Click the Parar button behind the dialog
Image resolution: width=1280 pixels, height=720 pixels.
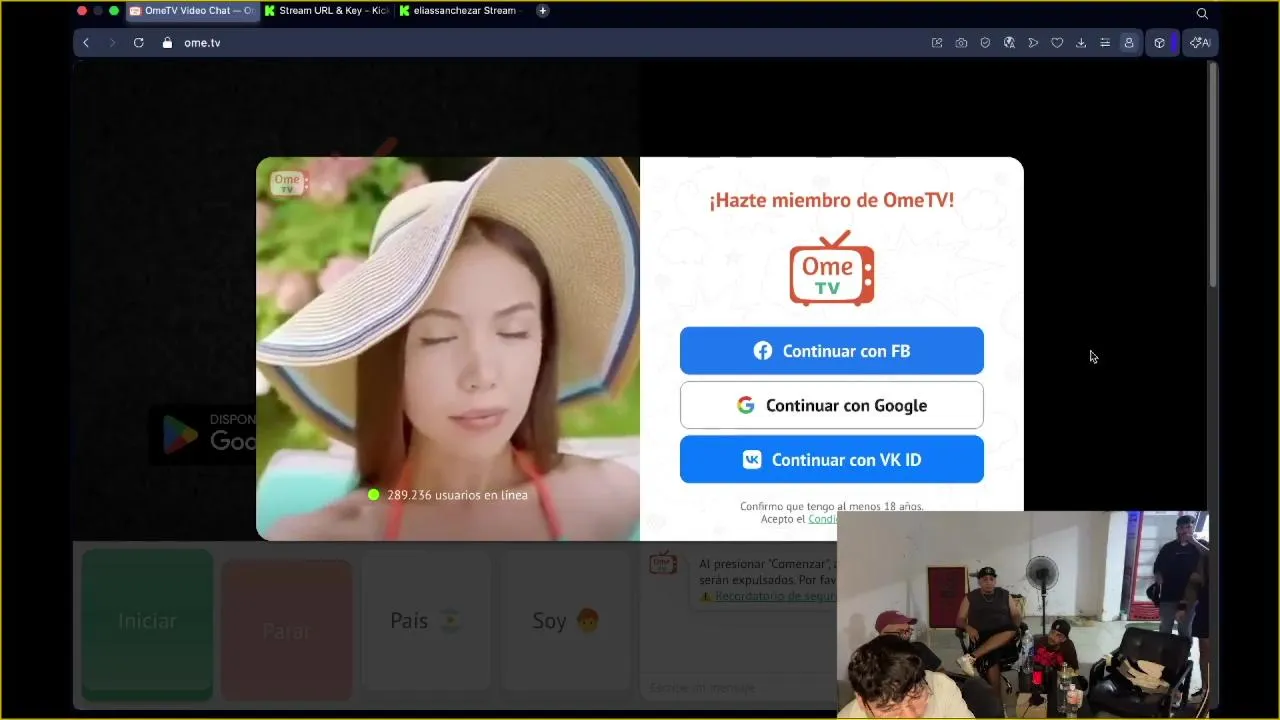pos(286,630)
